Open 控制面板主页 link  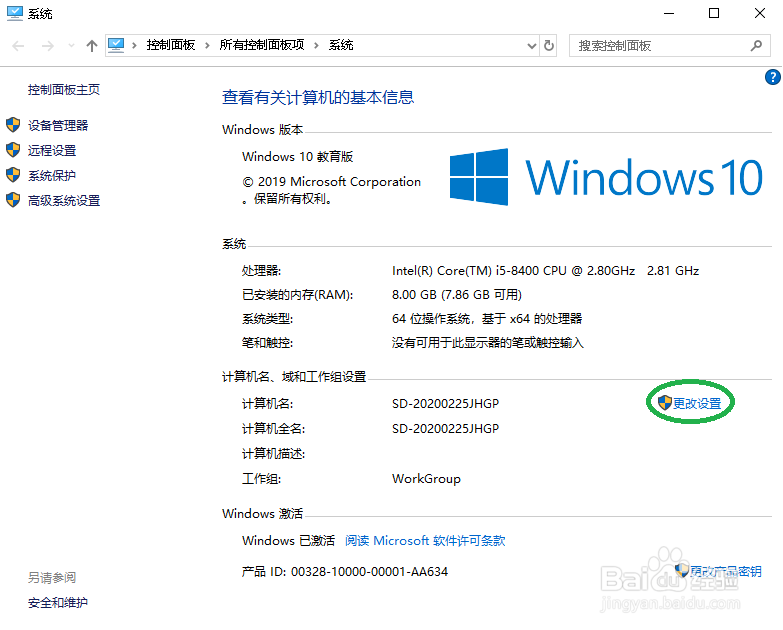click(63, 89)
